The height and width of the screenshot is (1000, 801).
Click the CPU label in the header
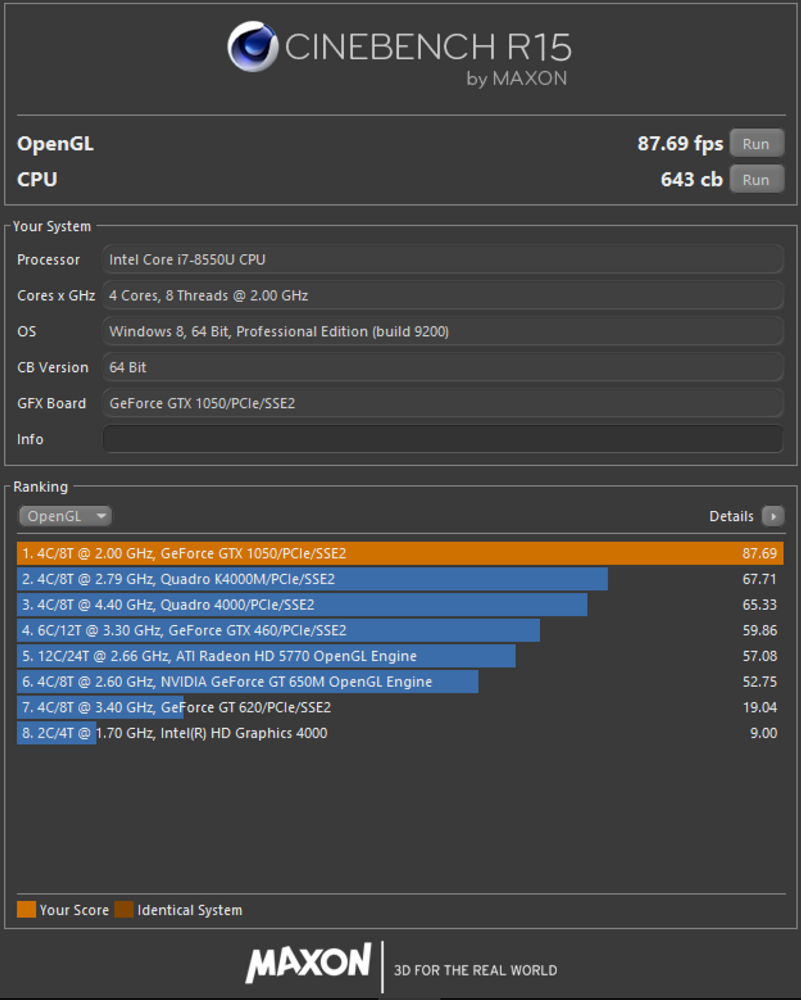click(37, 179)
